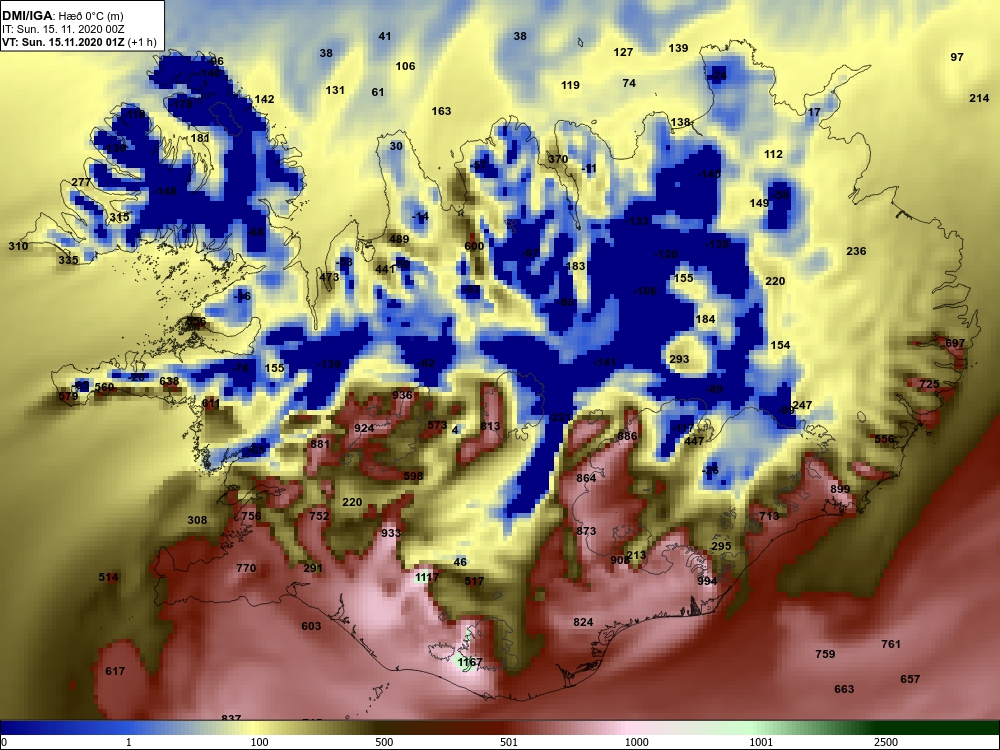Click the legend label 500

click(384, 742)
